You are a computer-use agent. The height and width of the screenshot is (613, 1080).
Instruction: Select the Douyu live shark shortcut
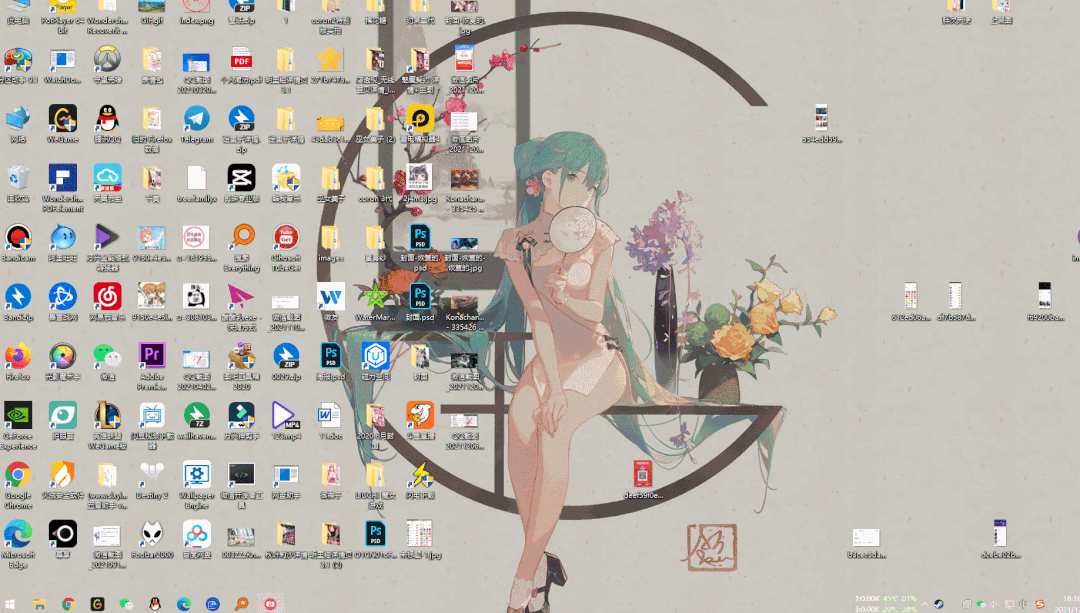click(x=419, y=420)
